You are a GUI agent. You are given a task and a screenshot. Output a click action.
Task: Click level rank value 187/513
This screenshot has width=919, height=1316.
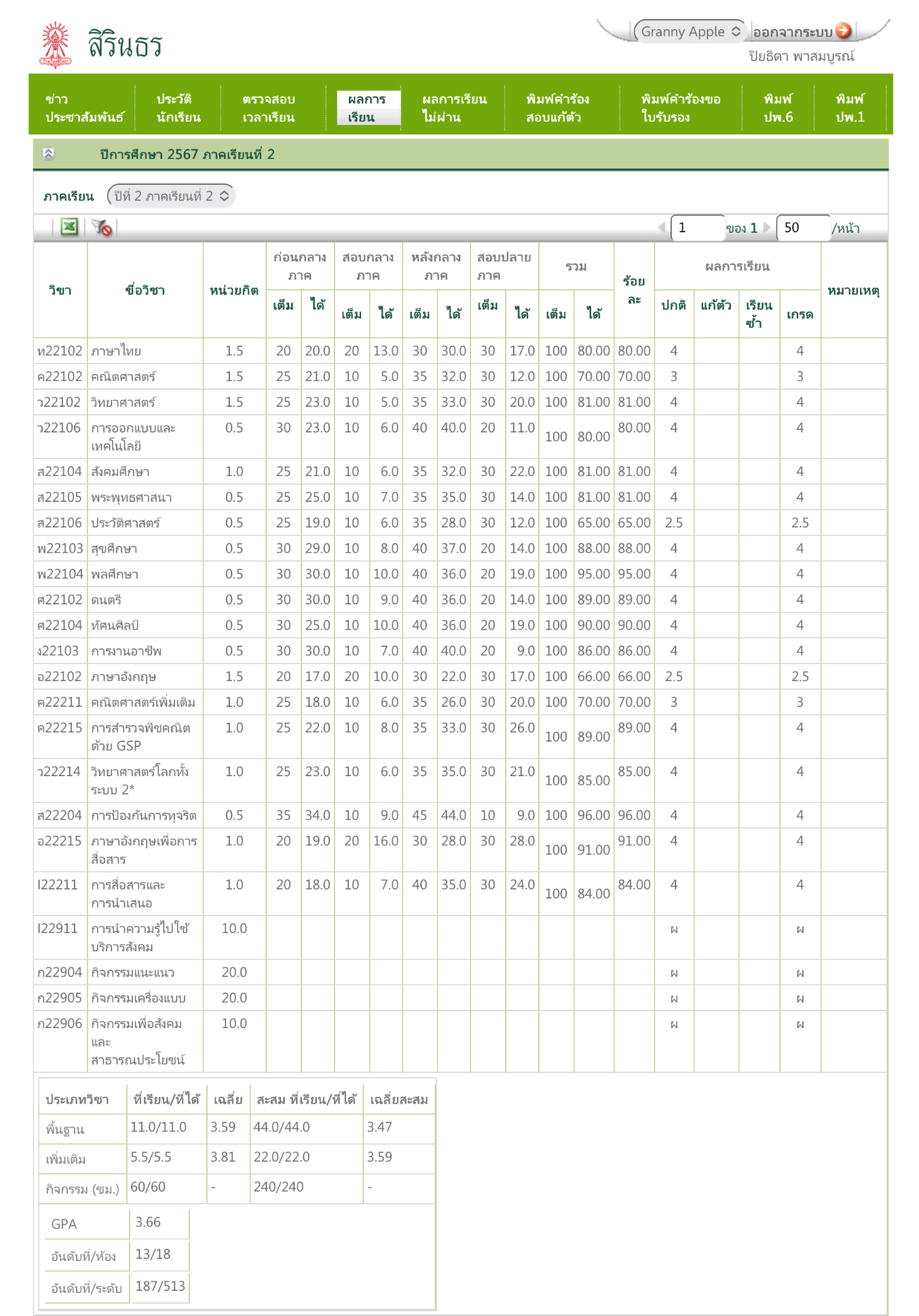[160, 1286]
